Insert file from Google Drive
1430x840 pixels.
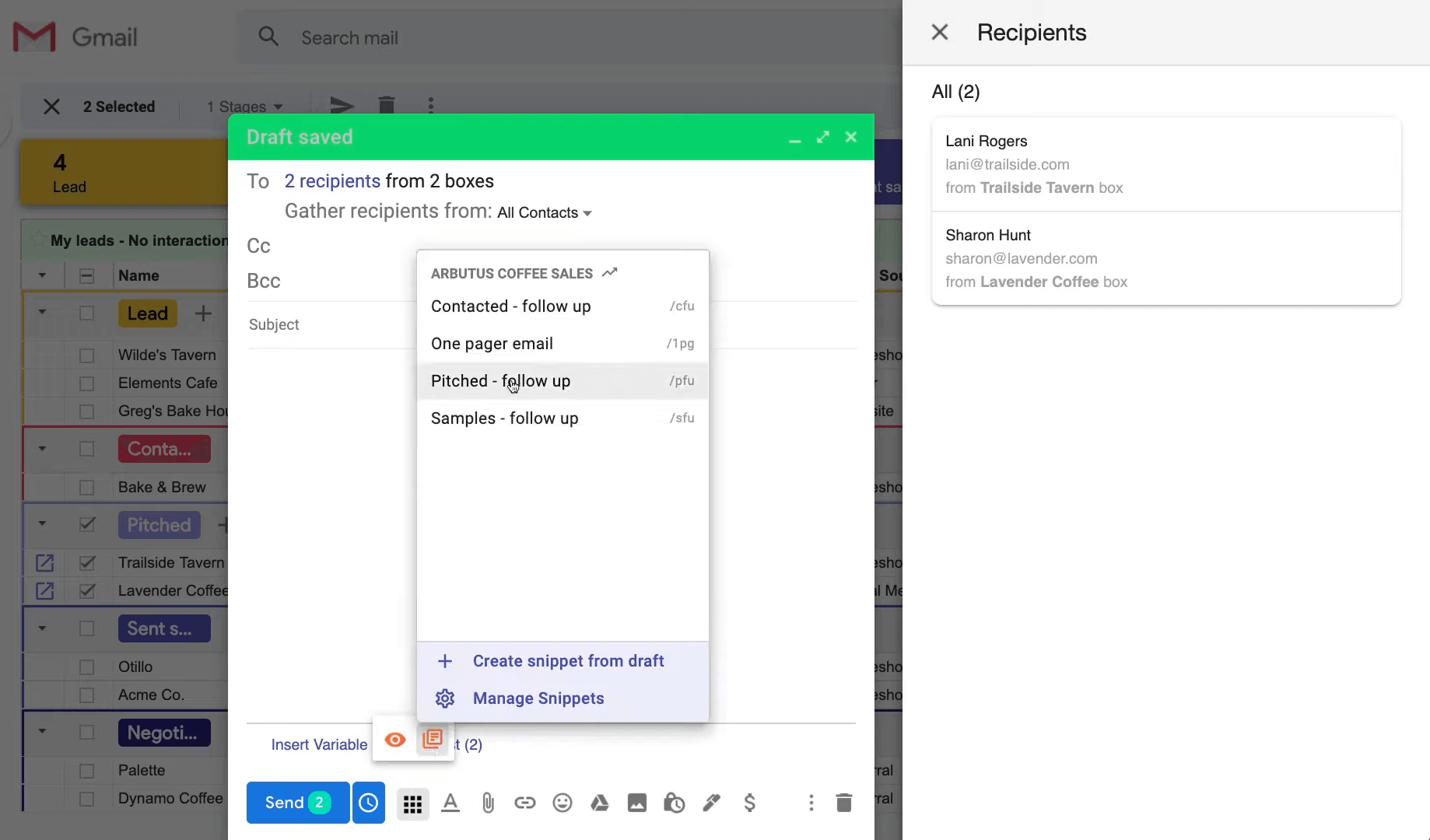600,803
